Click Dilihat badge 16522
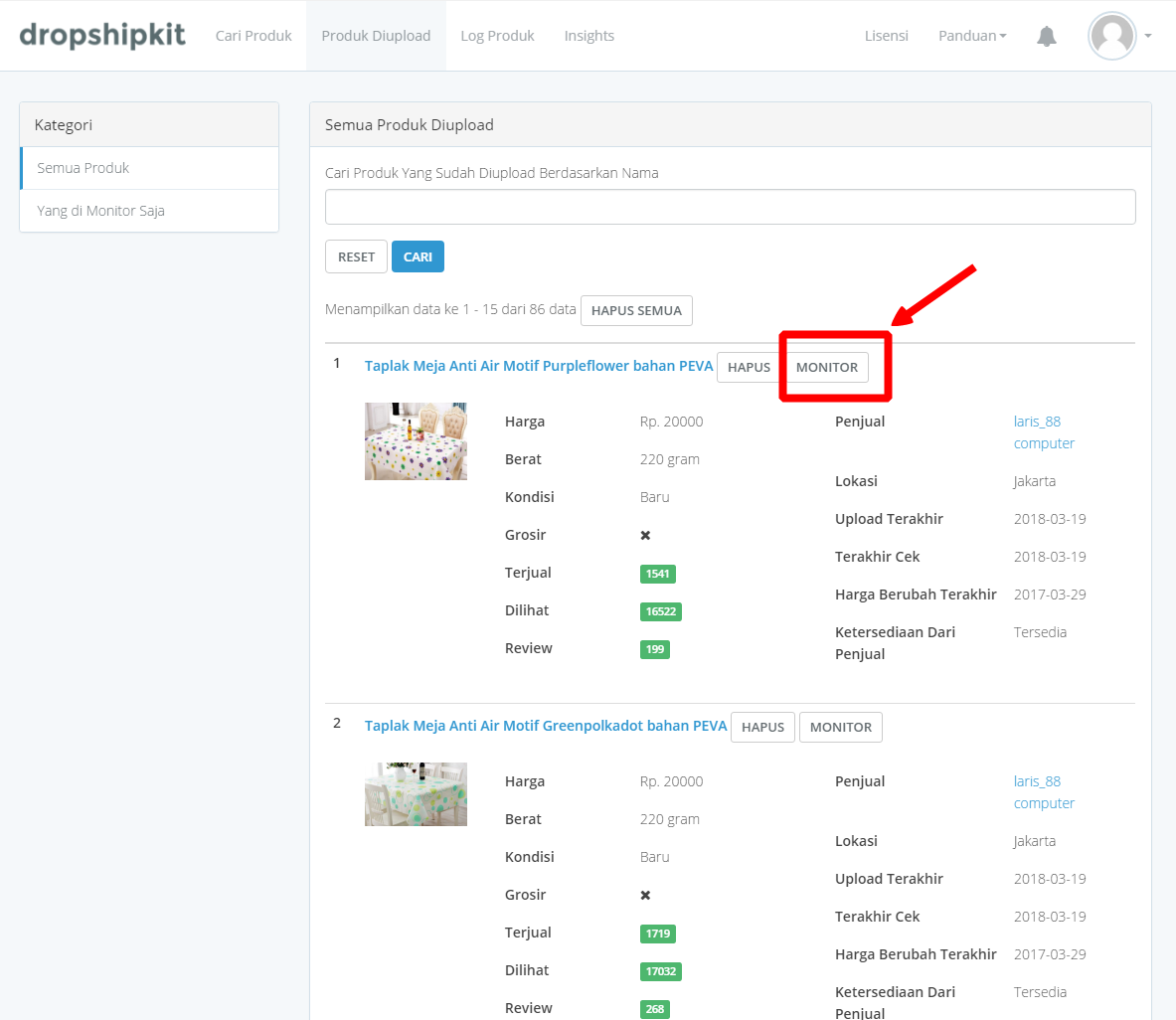Screen dimensions: 1176x1020 tap(661, 611)
